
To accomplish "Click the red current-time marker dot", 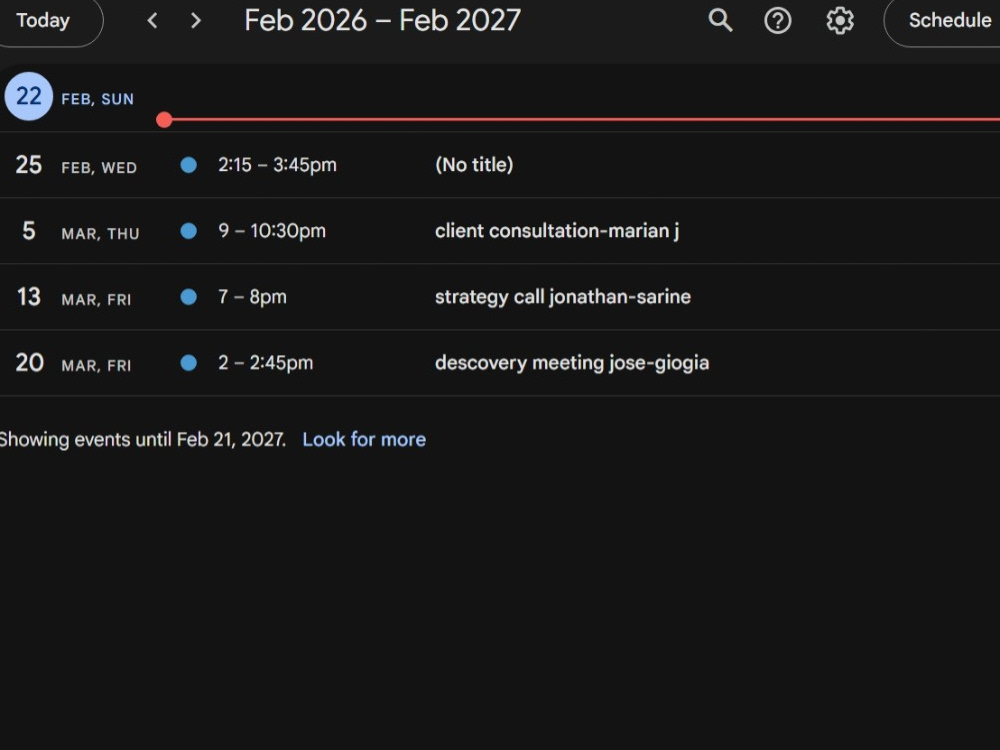I will 164,119.
